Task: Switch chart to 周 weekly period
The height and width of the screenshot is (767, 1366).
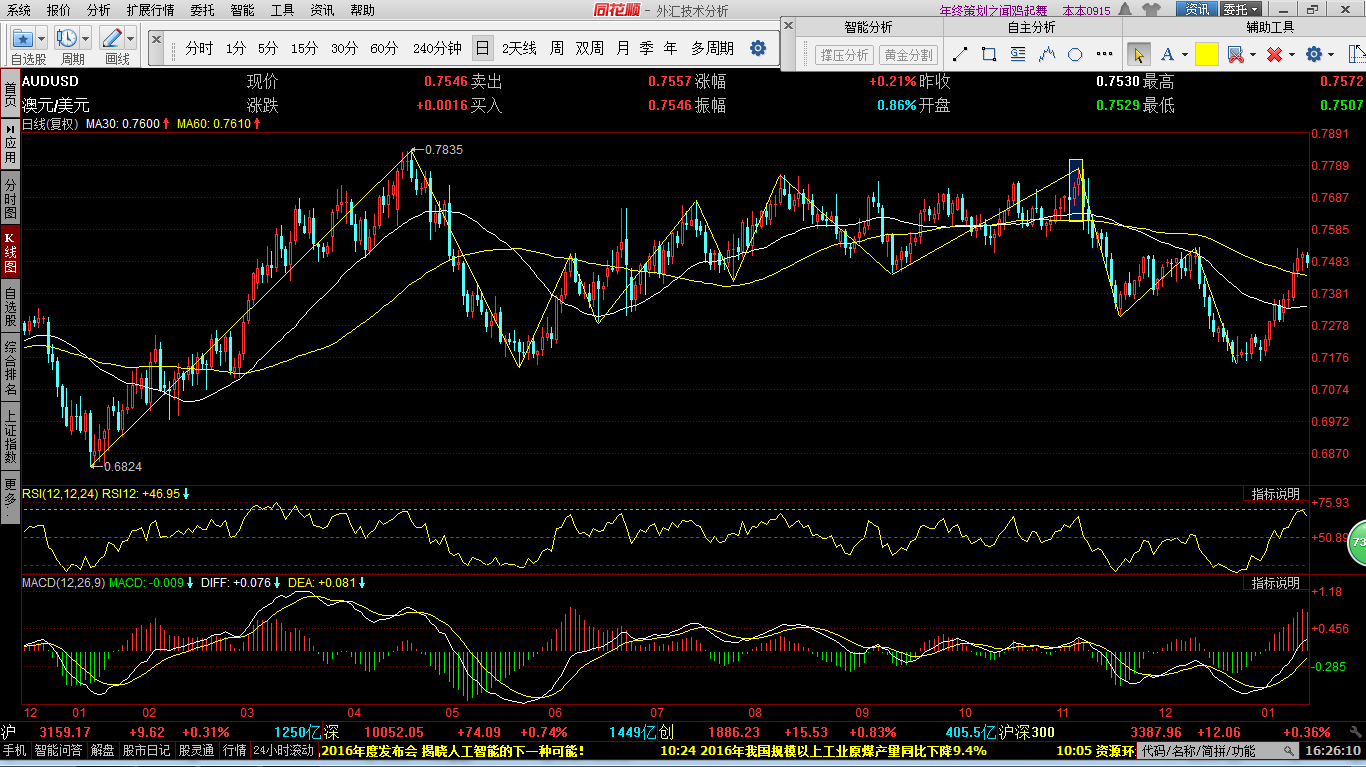Action: coord(556,48)
